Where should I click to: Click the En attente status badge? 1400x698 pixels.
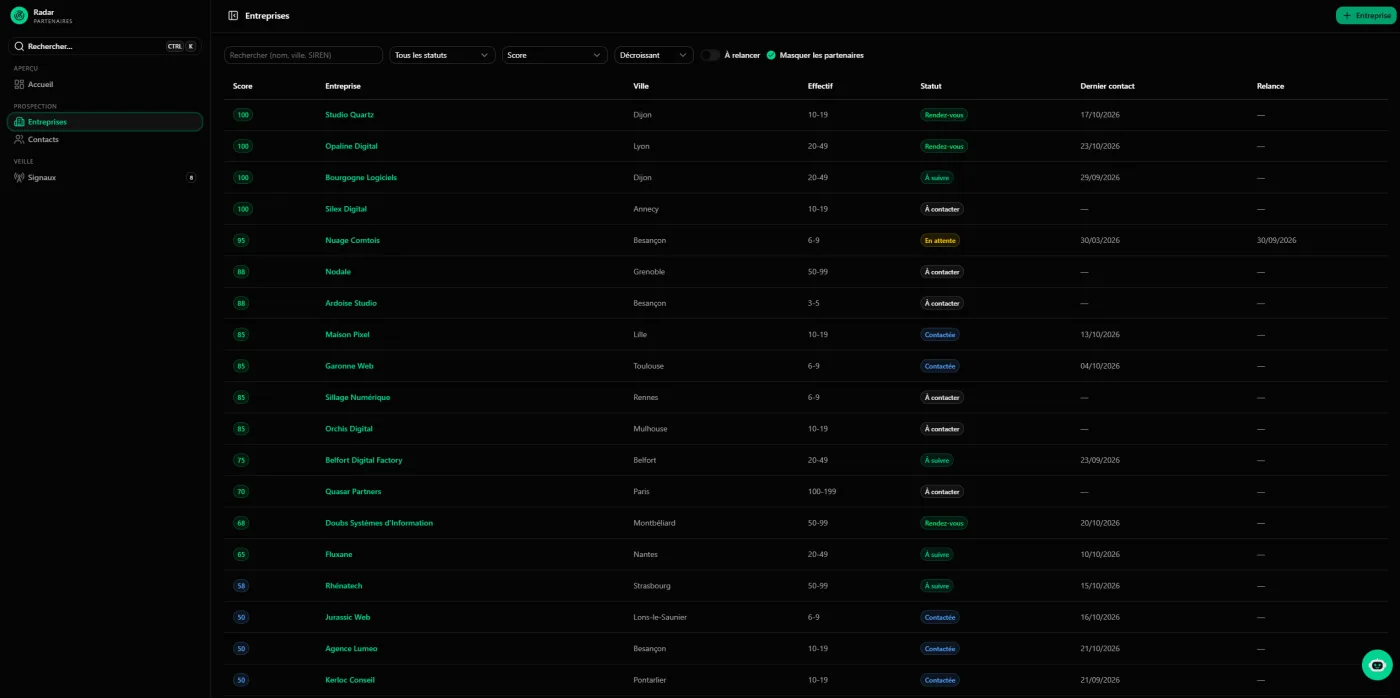940,240
